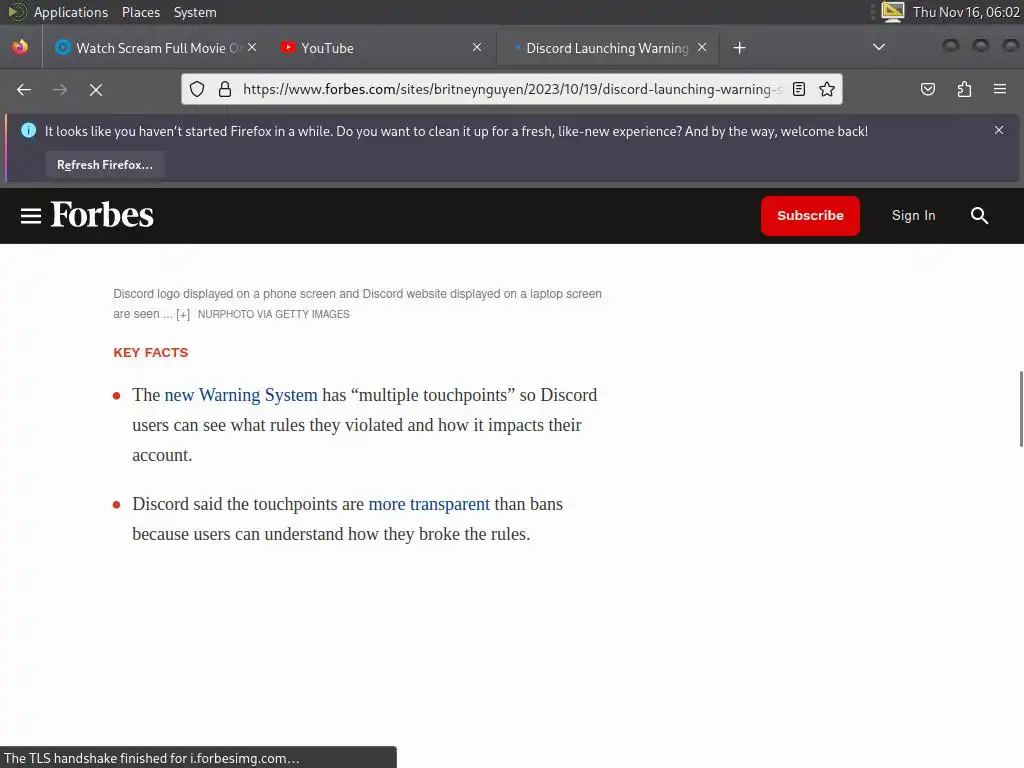Stop loading the page

pyautogui.click(x=96, y=89)
